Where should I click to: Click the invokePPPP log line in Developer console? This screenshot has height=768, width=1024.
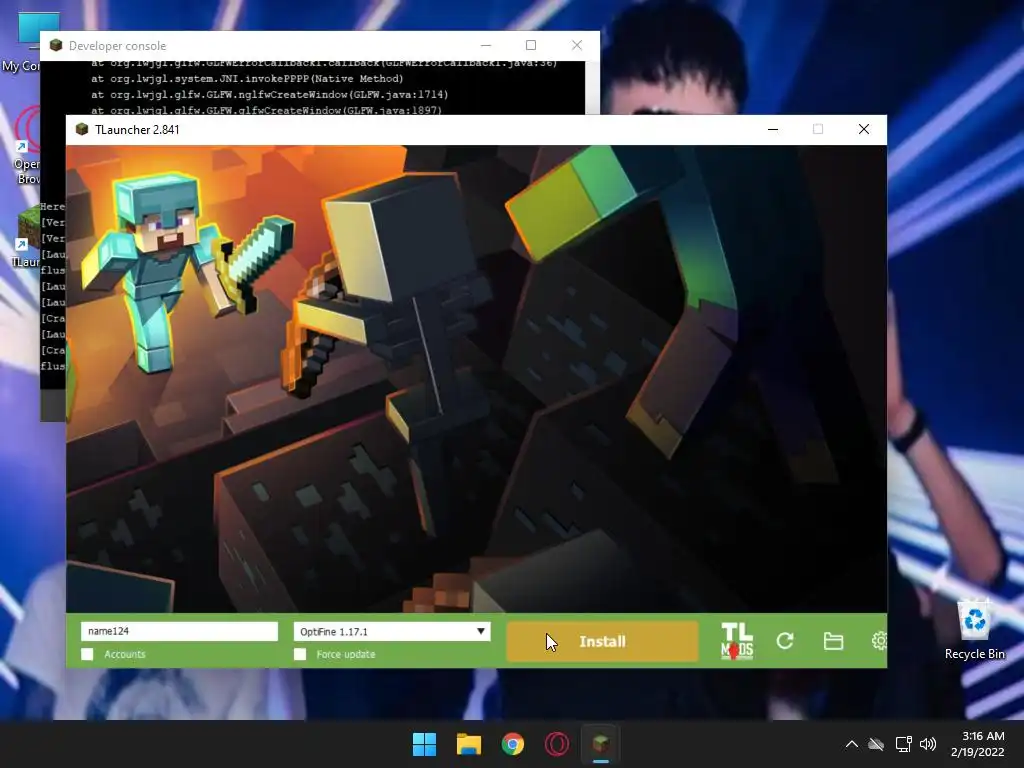pos(247,78)
